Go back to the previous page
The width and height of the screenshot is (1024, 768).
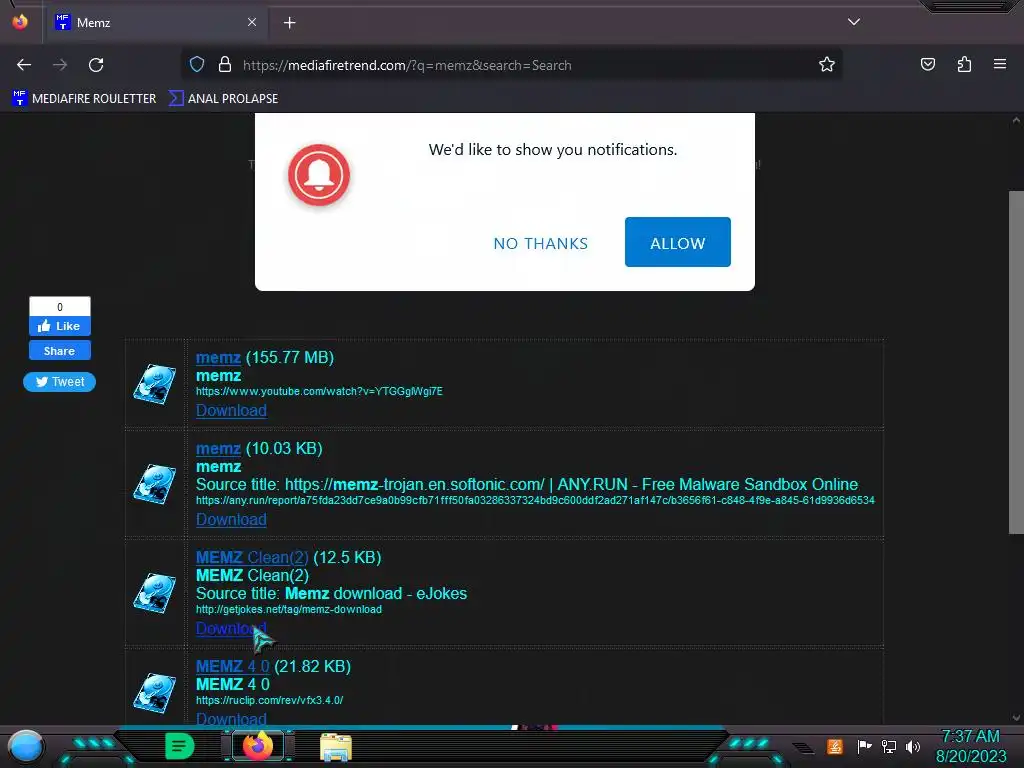24,65
